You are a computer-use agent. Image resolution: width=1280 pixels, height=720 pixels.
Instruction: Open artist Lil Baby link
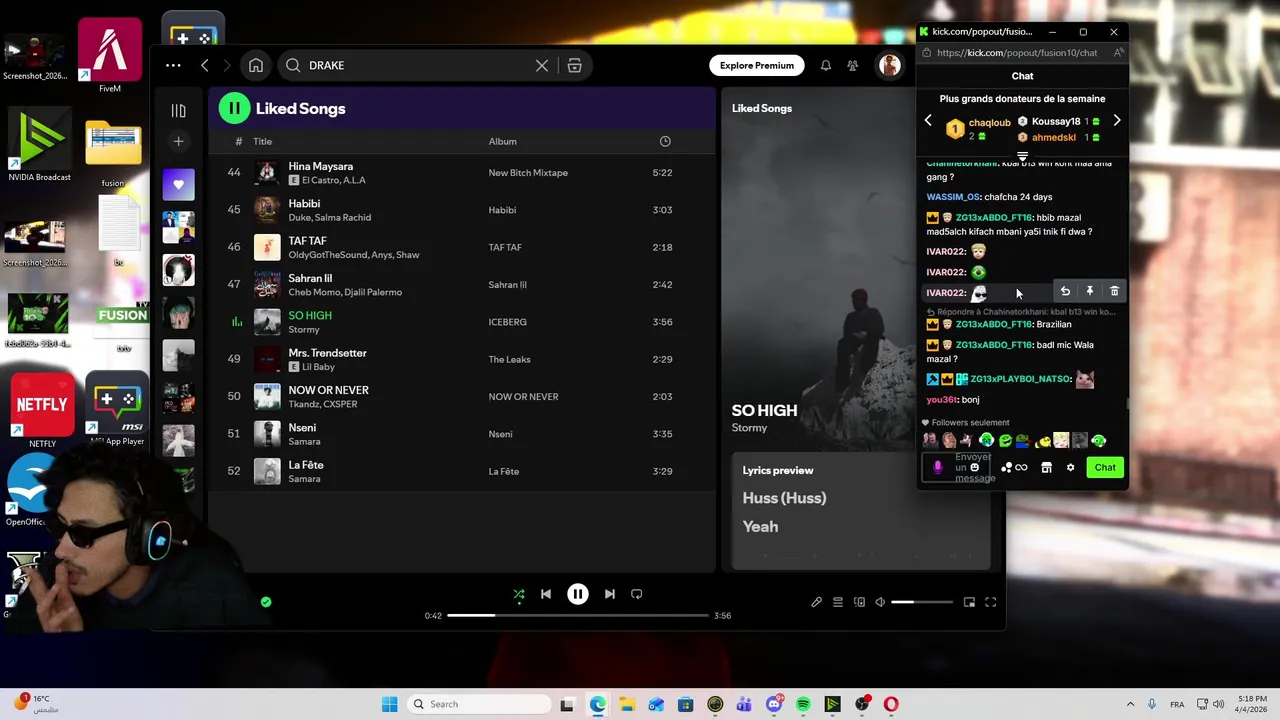[318, 367]
